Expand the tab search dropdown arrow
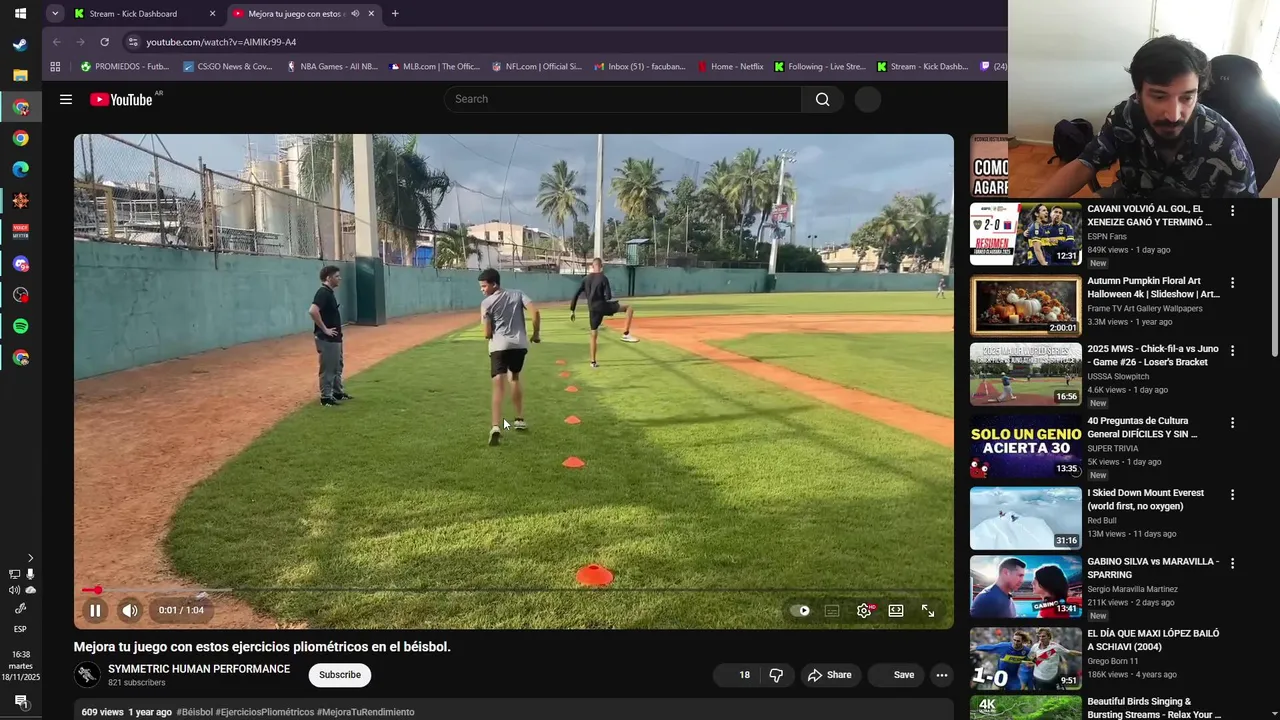This screenshot has width=1280, height=720. pos(55,14)
